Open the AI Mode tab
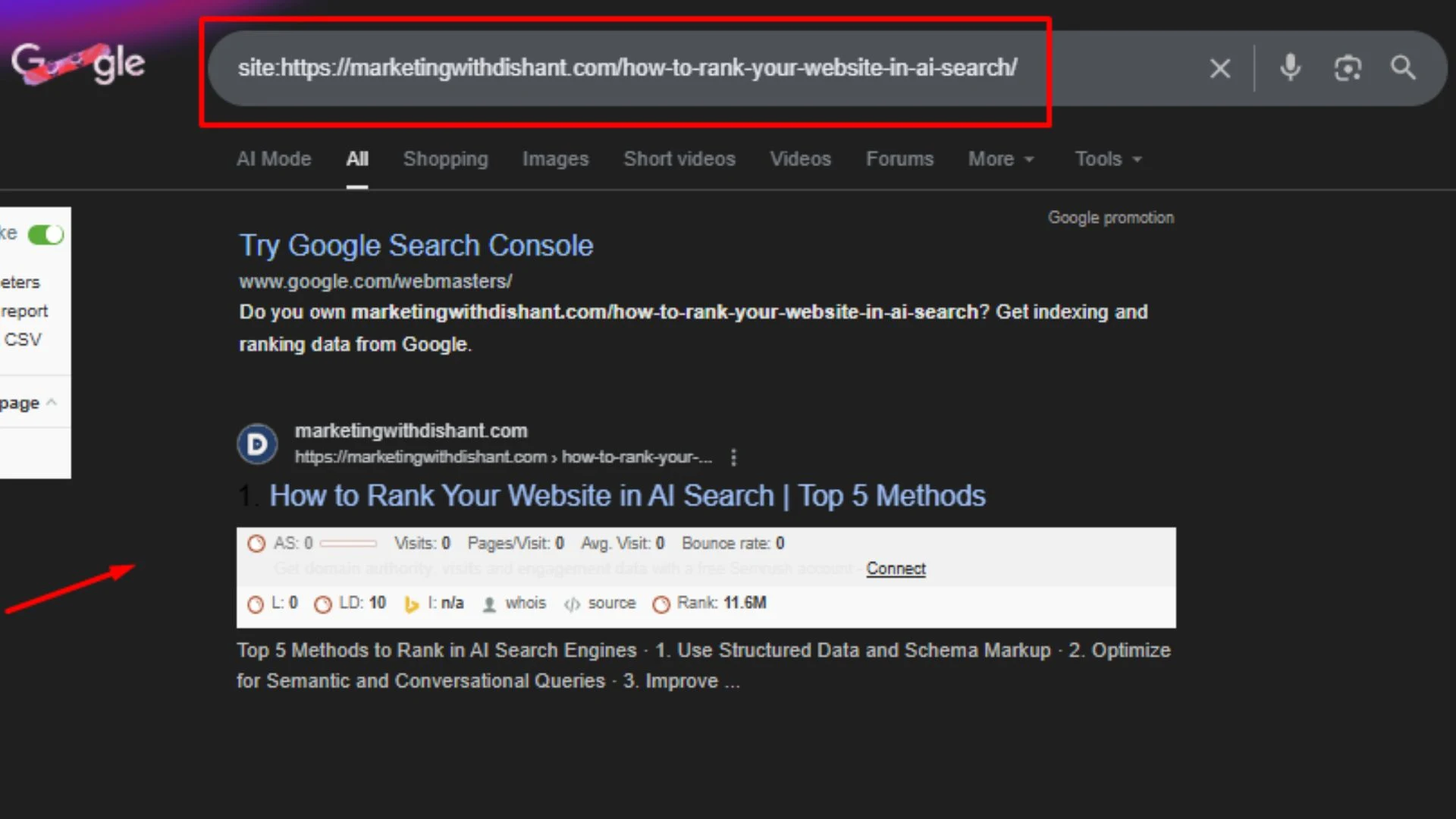The height and width of the screenshot is (819, 1456). tap(274, 159)
